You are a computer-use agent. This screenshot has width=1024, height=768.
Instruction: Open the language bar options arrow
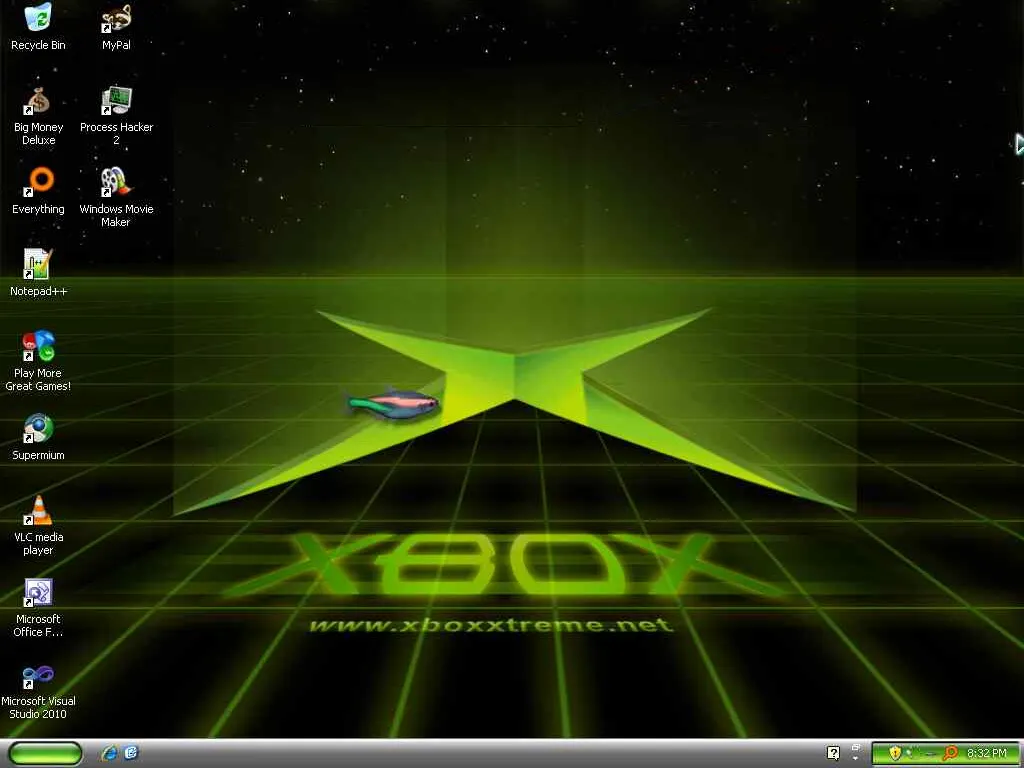[x=856, y=758]
